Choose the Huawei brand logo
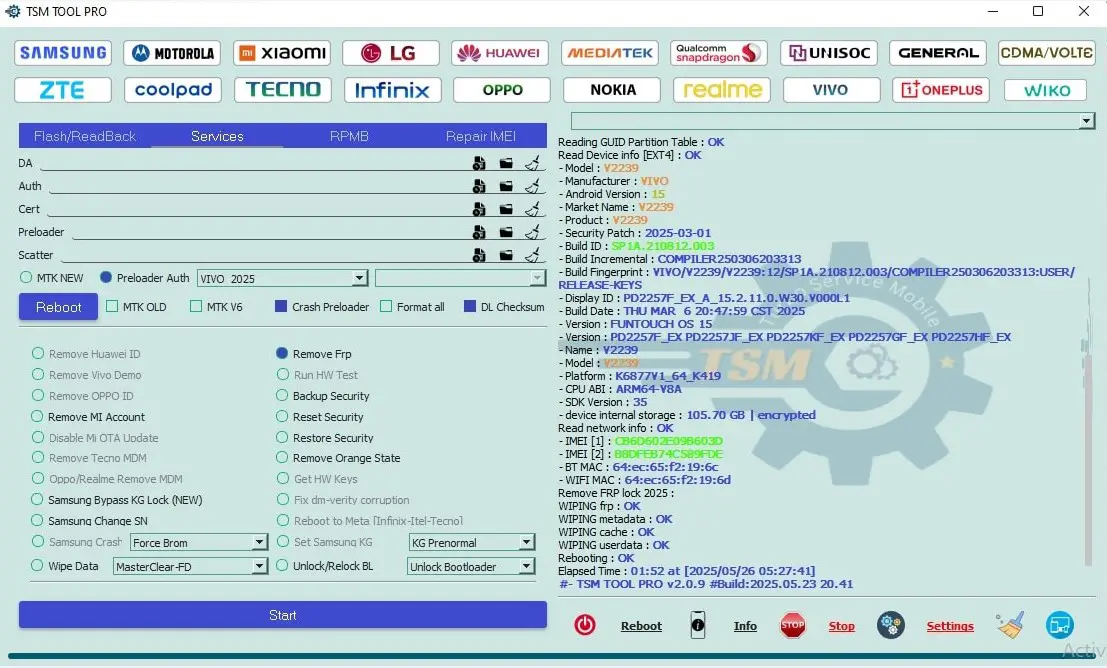 coord(500,53)
